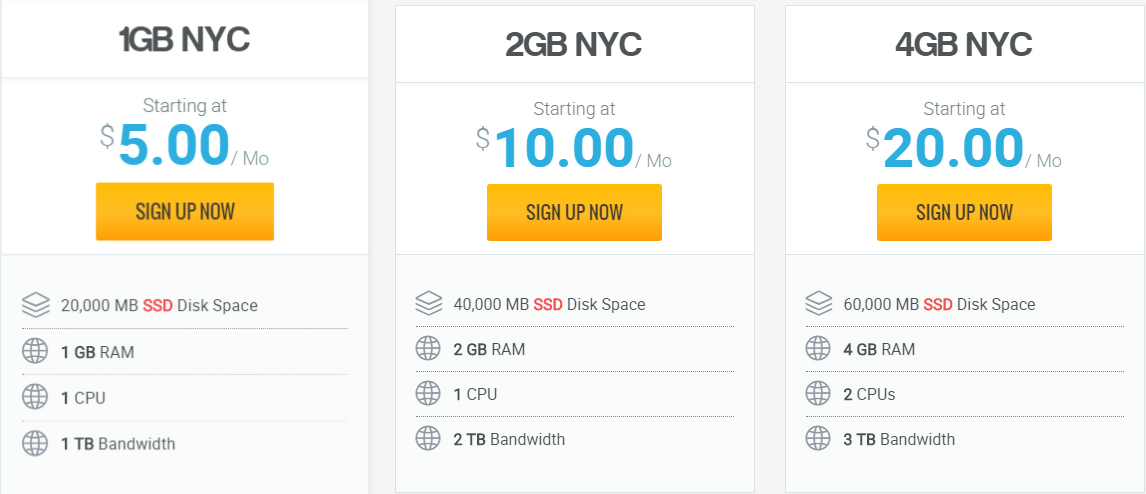Image resolution: width=1146 pixels, height=494 pixels.
Task: Click the disk stack icon in 1GB NYC plan
Action: 36,305
